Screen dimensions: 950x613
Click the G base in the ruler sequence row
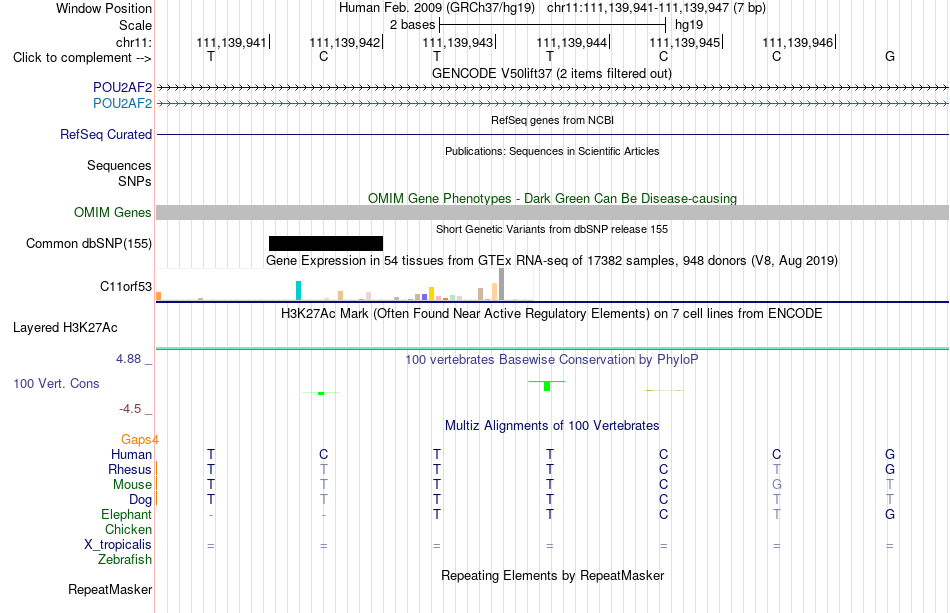click(x=889, y=57)
